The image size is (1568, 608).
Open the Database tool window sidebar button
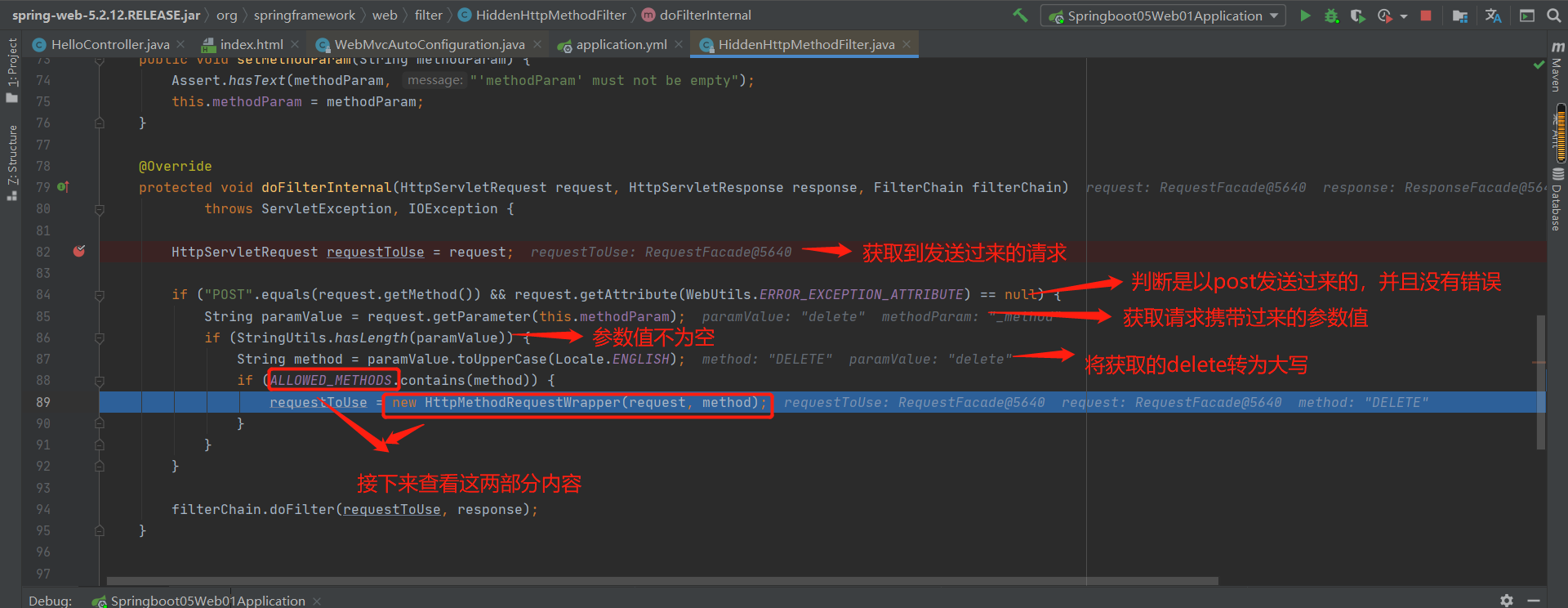(1557, 199)
